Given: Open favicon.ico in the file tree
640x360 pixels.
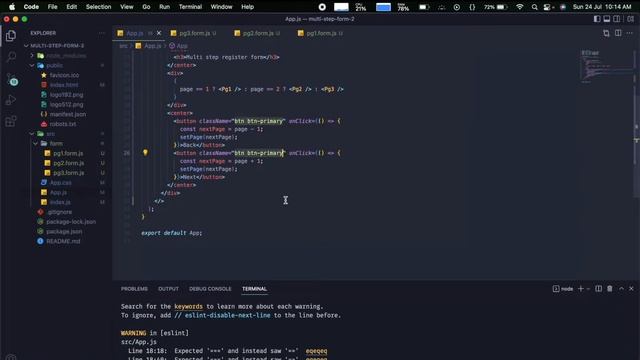Looking at the screenshot, I should [x=64, y=75].
